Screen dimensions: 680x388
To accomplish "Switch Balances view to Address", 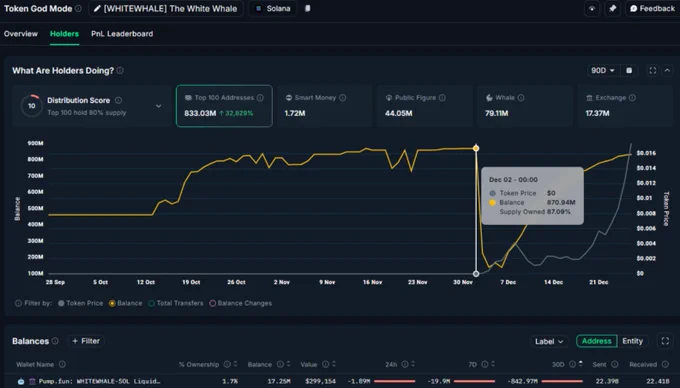I will (596, 341).
